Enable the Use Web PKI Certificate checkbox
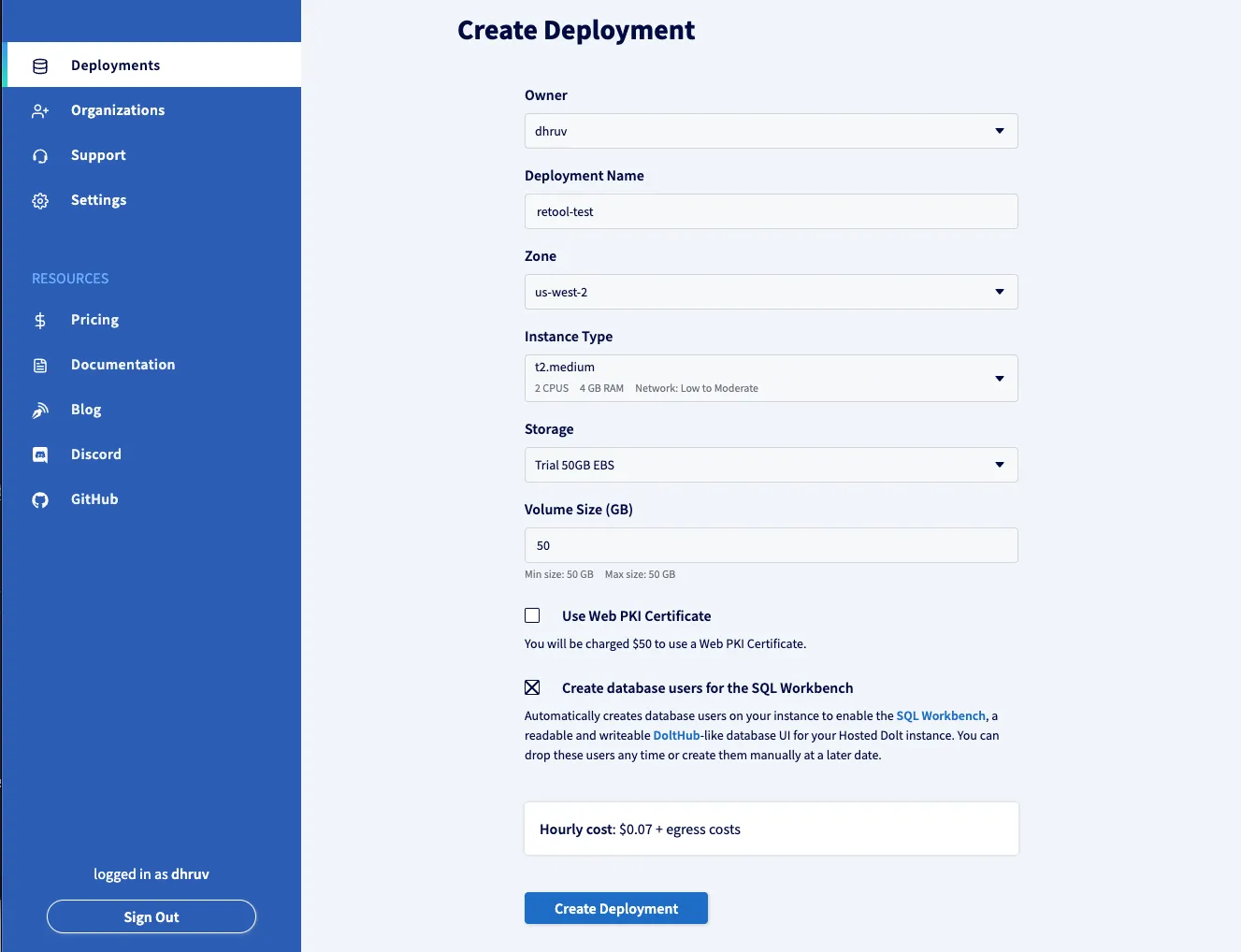The image size is (1241, 952). coord(532,615)
